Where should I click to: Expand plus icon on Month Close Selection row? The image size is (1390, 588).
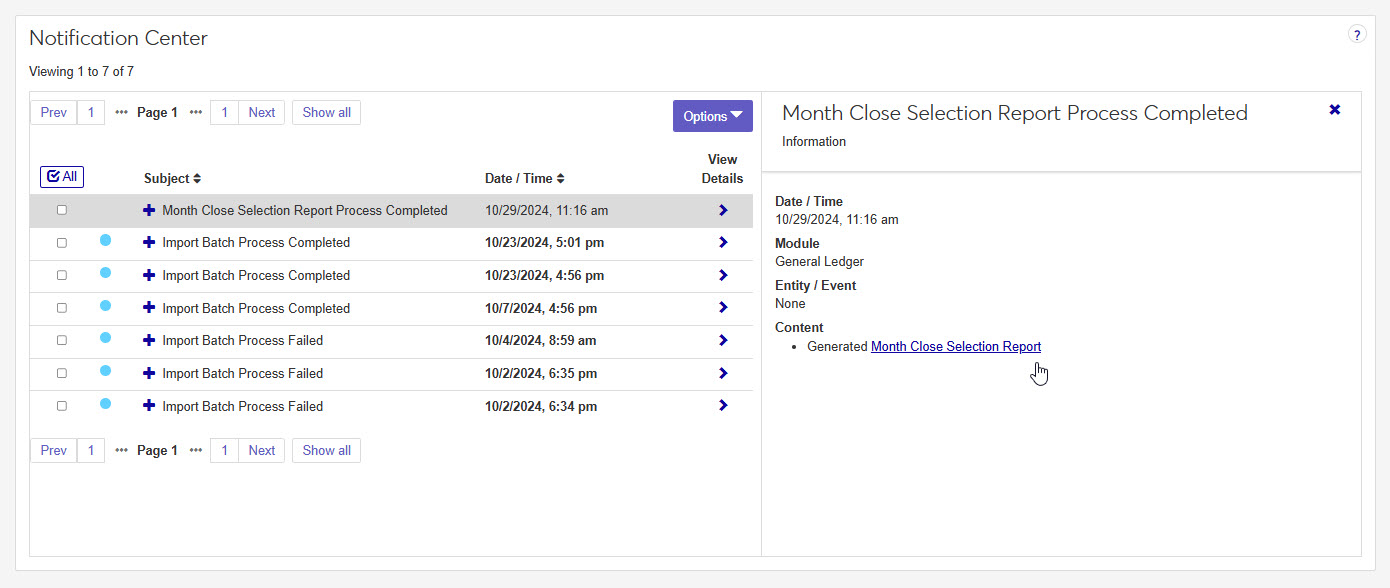(150, 211)
